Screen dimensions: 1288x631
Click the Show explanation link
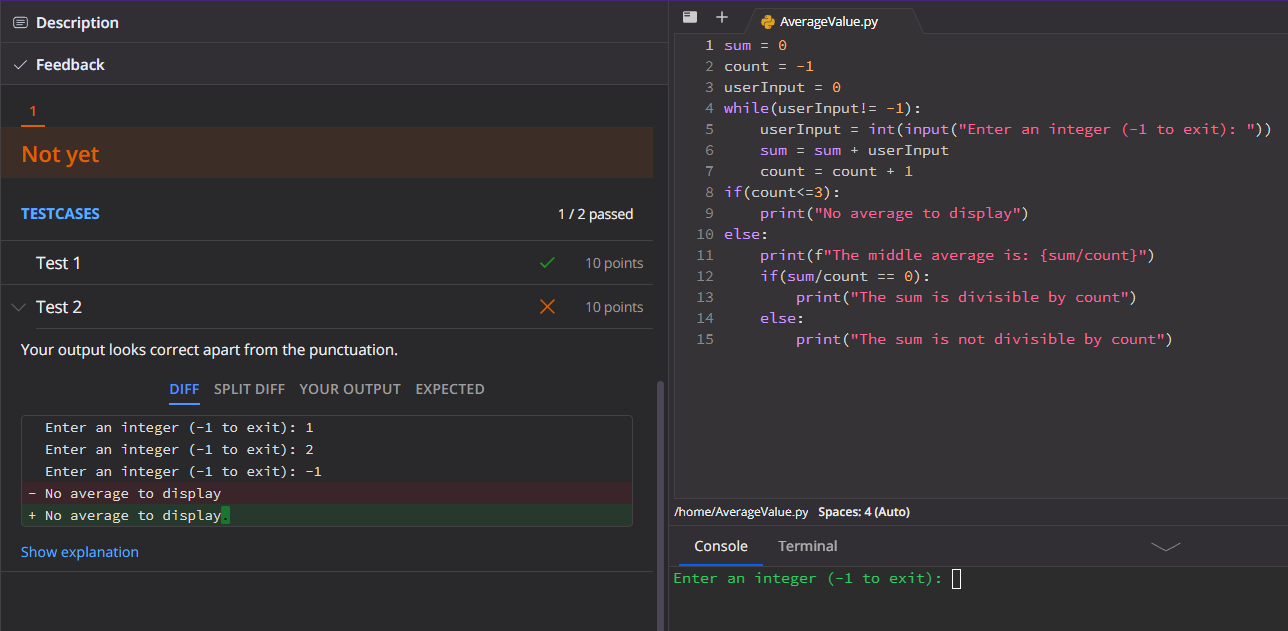click(80, 552)
